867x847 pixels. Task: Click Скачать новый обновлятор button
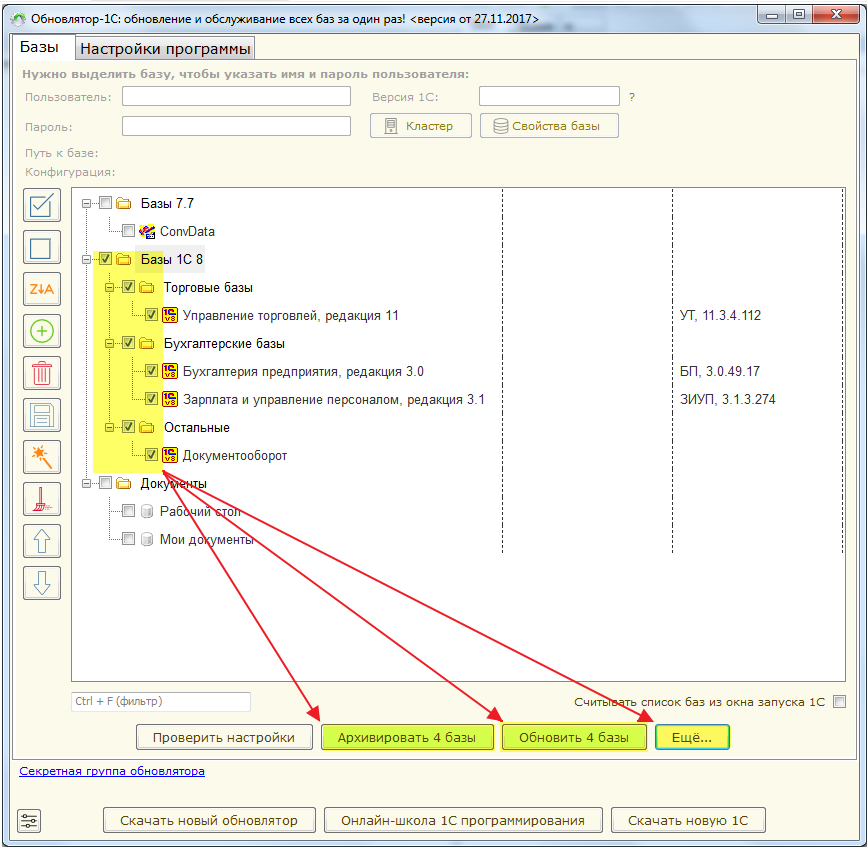pos(209,820)
